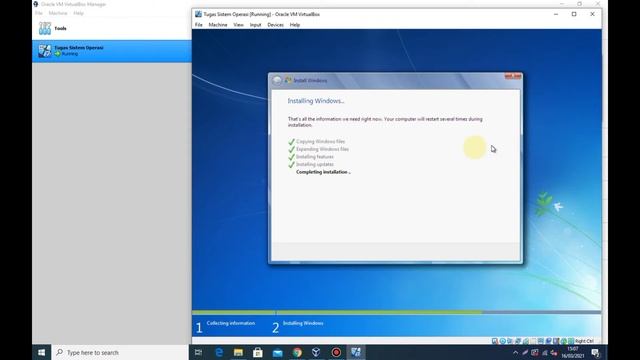
Task: Open Google Chrome from the taskbar
Action: pos(297,352)
